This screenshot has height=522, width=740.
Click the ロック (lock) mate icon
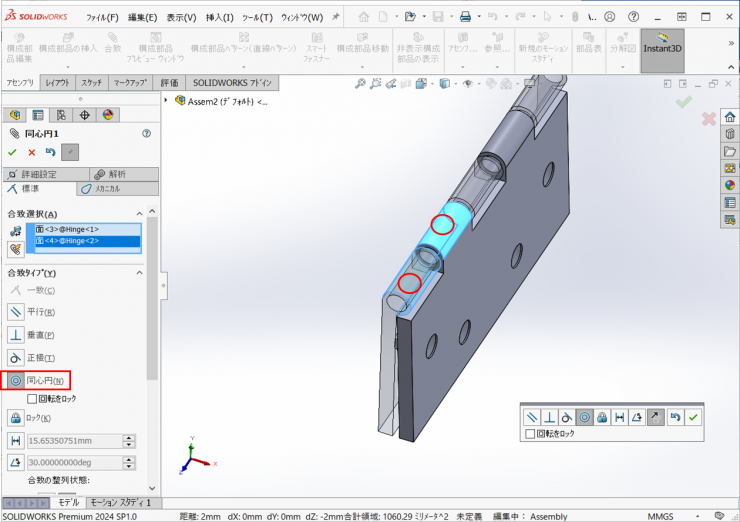(16, 418)
